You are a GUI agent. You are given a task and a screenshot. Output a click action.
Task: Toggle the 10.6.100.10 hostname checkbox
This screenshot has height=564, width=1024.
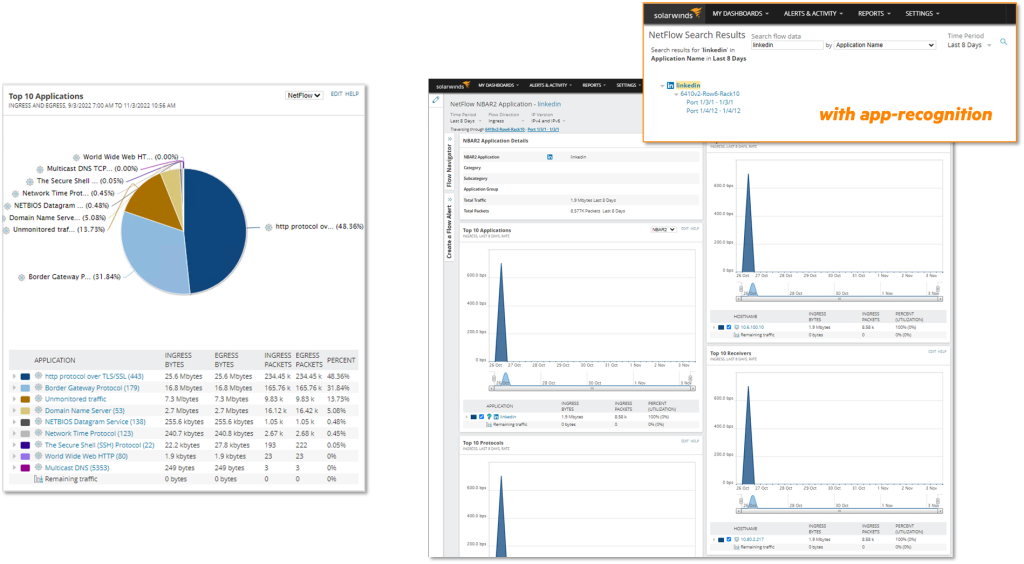point(729,327)
